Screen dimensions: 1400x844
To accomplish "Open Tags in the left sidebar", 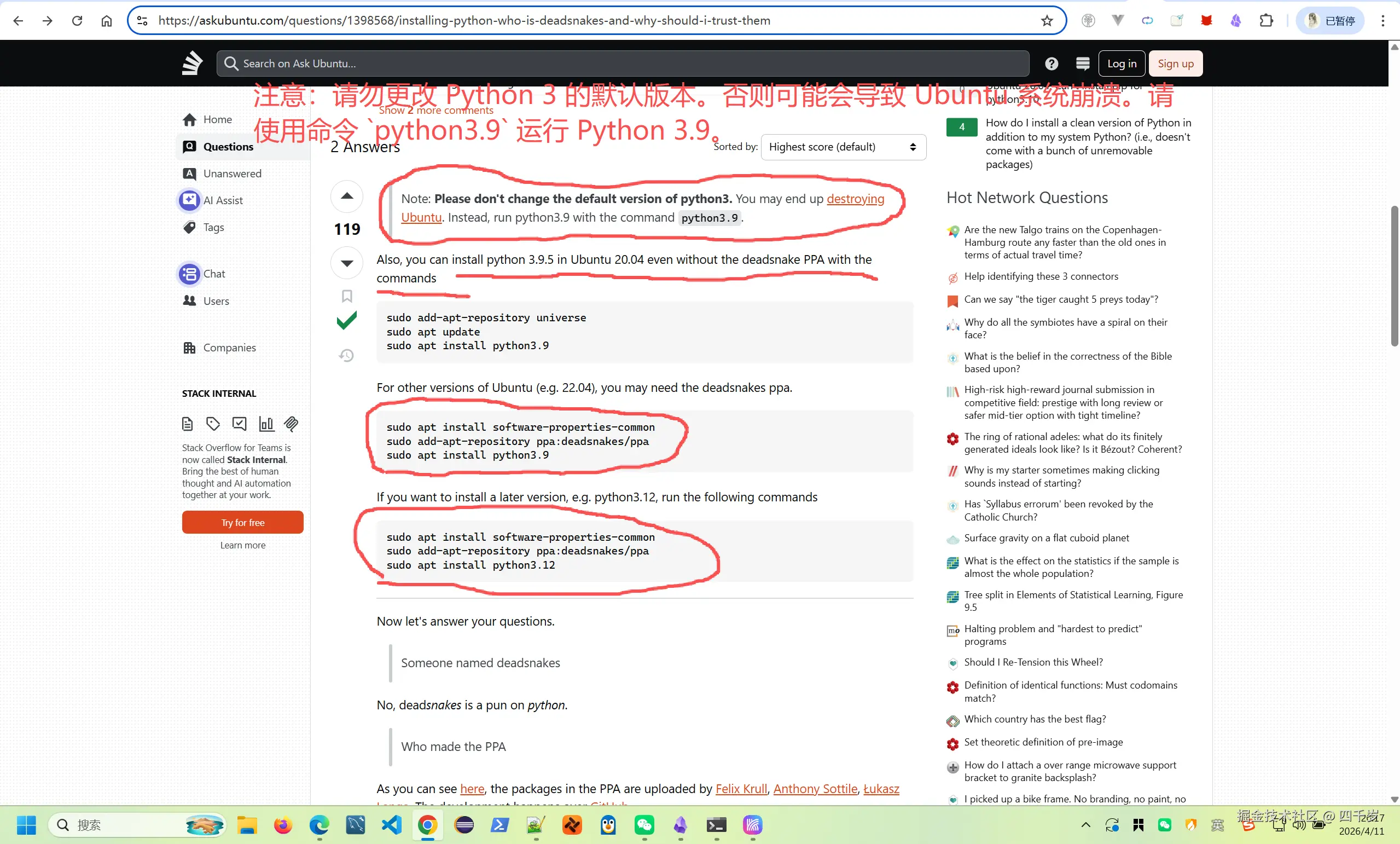I will point(213,227).
